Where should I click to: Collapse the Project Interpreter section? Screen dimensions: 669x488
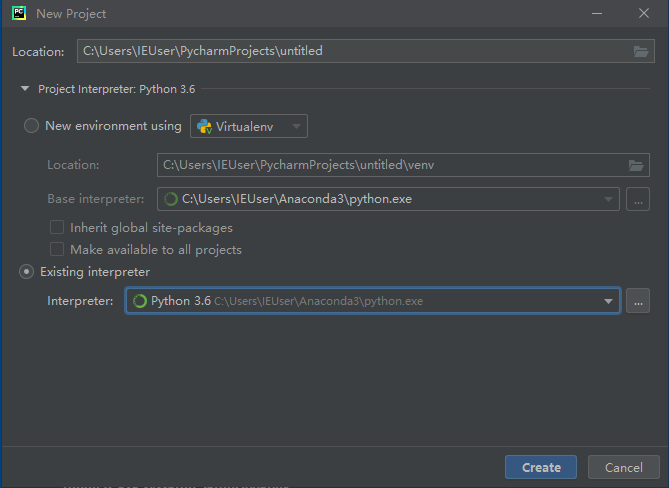point(25,89)
